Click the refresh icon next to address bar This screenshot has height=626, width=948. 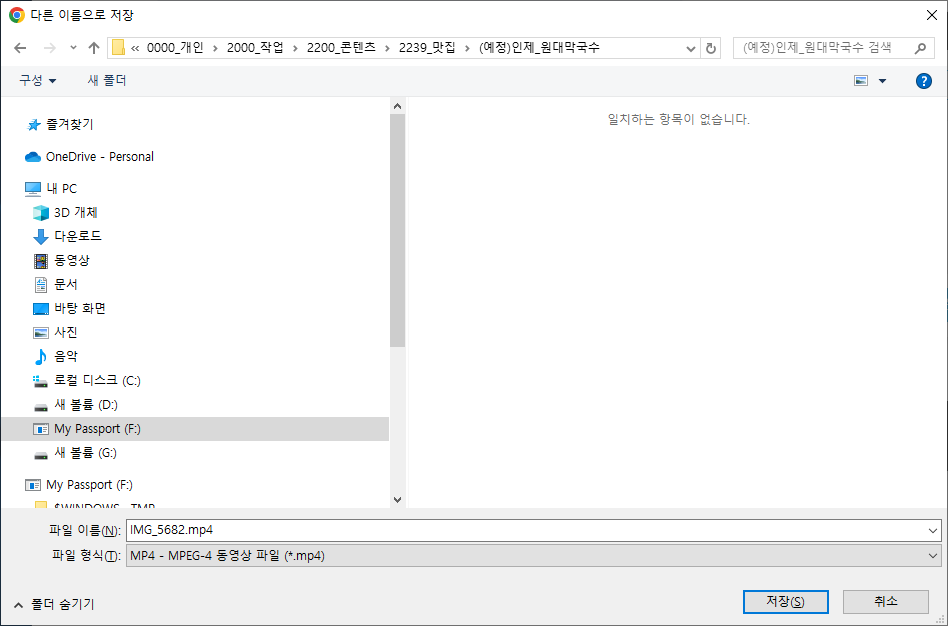(x=709, y=47)
